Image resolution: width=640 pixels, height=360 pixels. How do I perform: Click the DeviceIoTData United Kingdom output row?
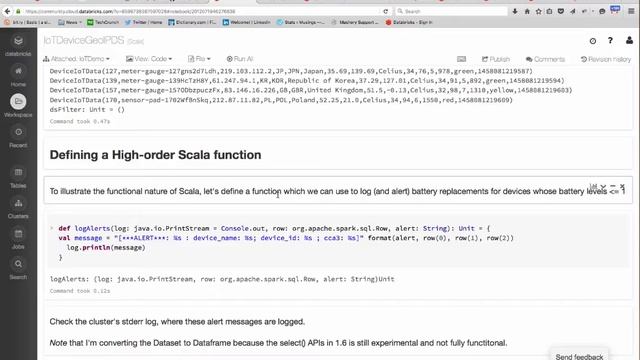tap(311, 90)
